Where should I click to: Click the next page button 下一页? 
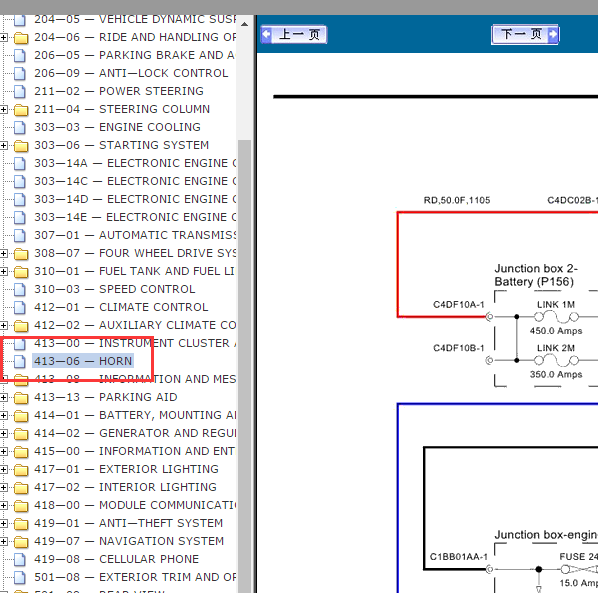click(525, 34)
